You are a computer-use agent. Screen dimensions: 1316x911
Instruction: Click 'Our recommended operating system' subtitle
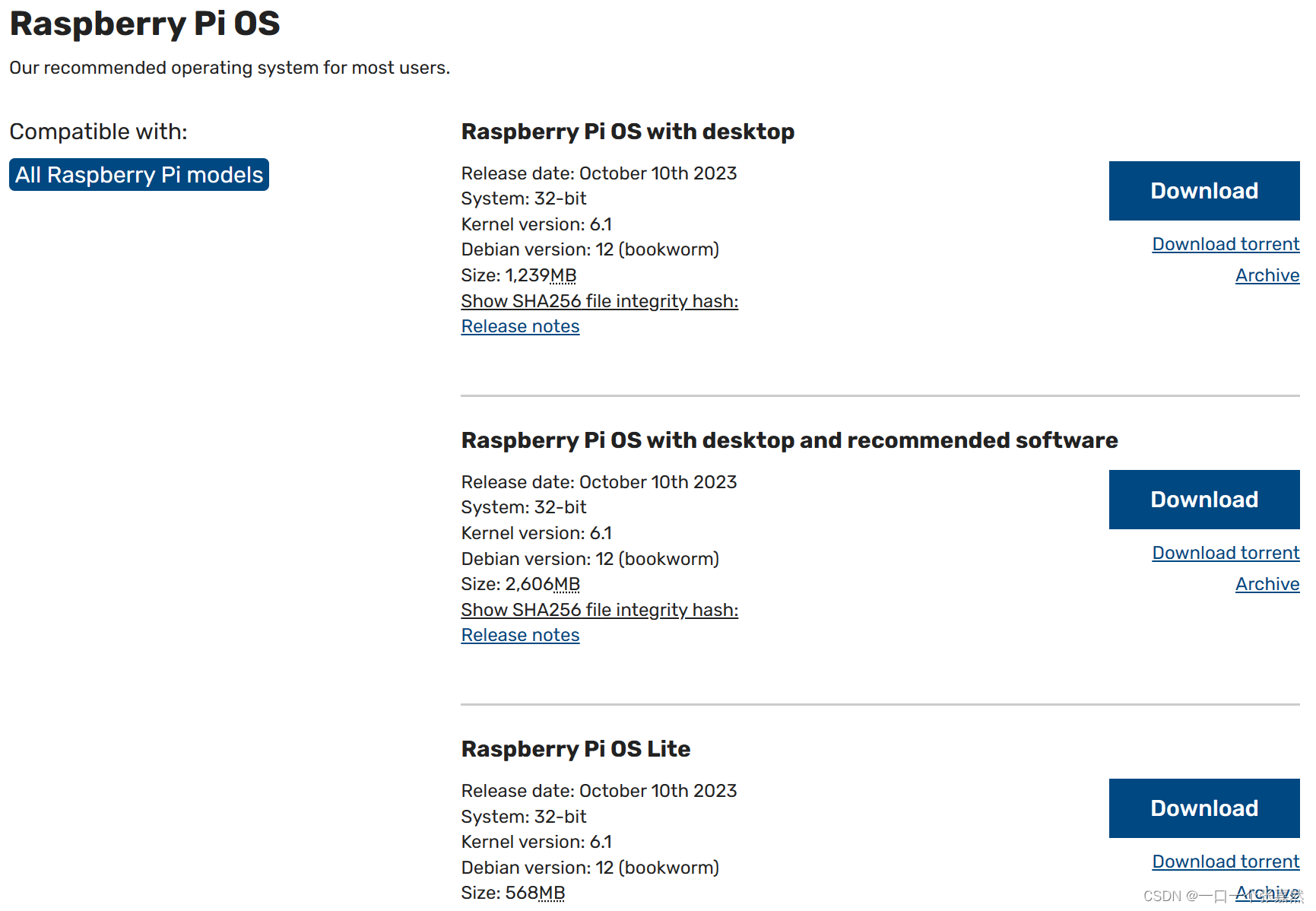tap(230, 68)
